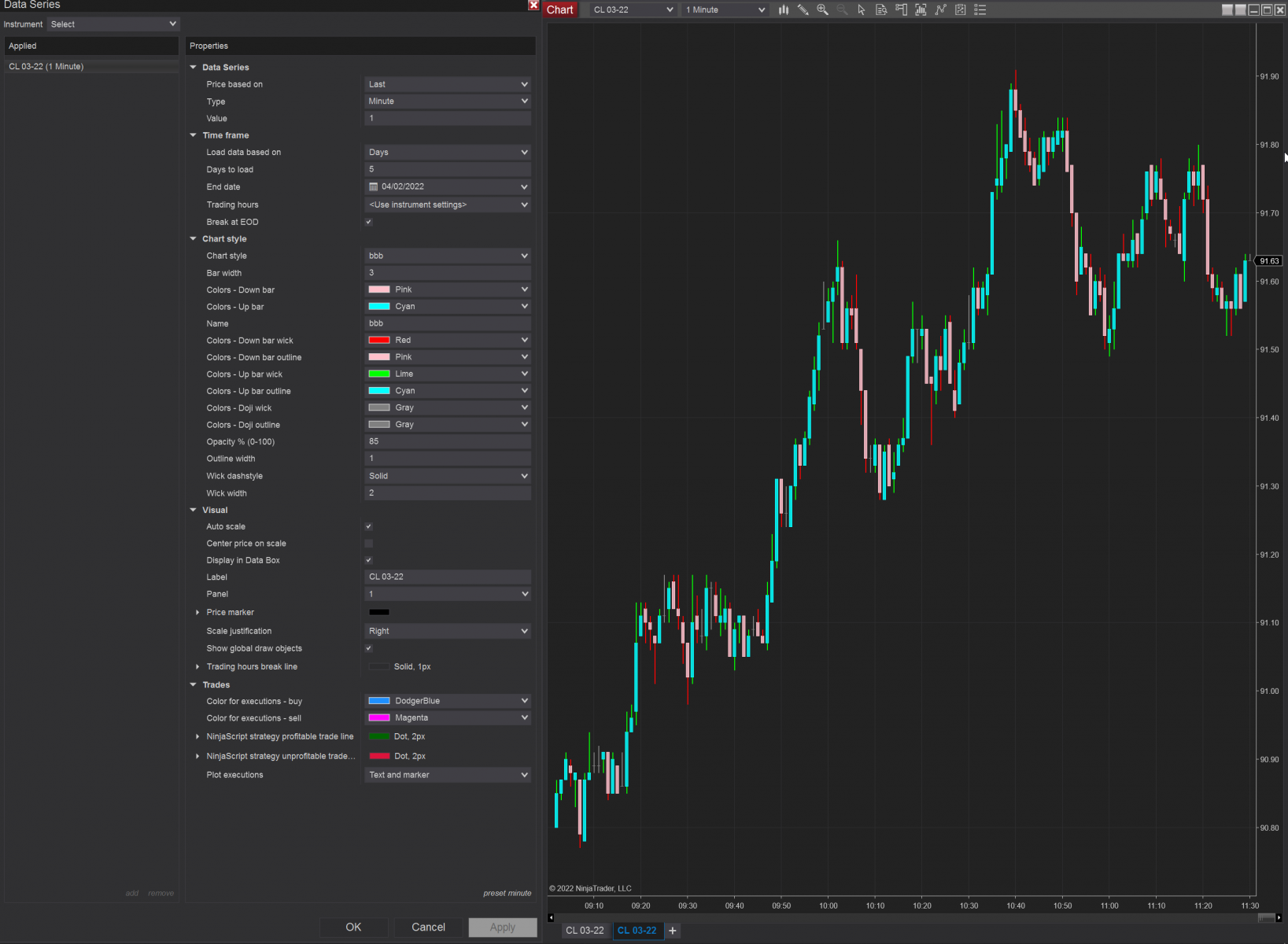Open Colors - Down bar Pink color picker
Viewport: 1288px width, 944px height.
pyautogui.click(x=448, y=289)
